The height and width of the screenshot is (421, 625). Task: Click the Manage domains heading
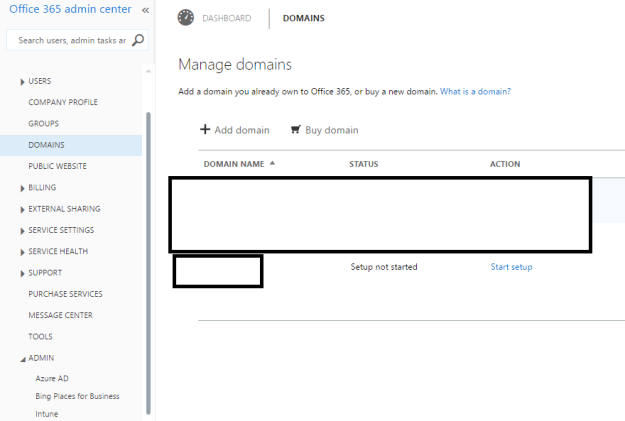point(235,65)
